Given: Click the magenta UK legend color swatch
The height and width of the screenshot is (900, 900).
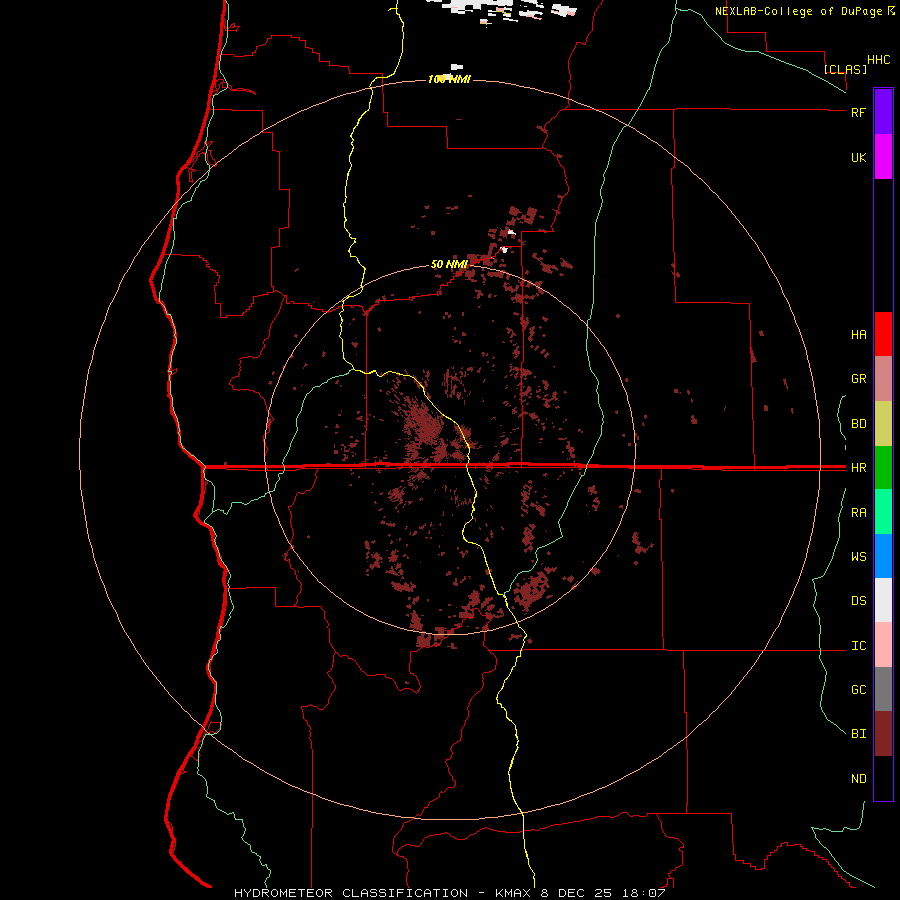Looking at the screenshot, I should [883, 157].
